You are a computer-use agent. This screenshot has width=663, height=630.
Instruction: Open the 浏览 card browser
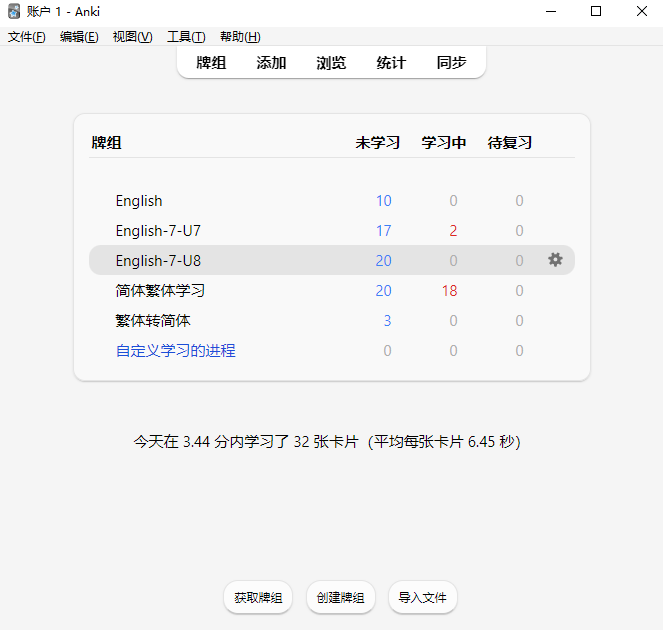pyautogui.click(x=331, y=63)
